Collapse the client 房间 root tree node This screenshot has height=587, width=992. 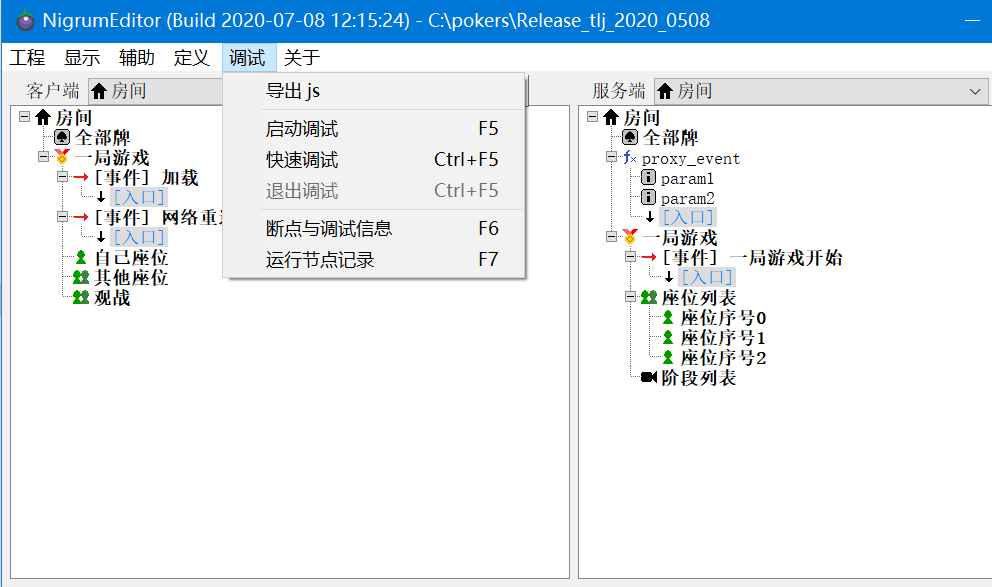pos(24,118)
